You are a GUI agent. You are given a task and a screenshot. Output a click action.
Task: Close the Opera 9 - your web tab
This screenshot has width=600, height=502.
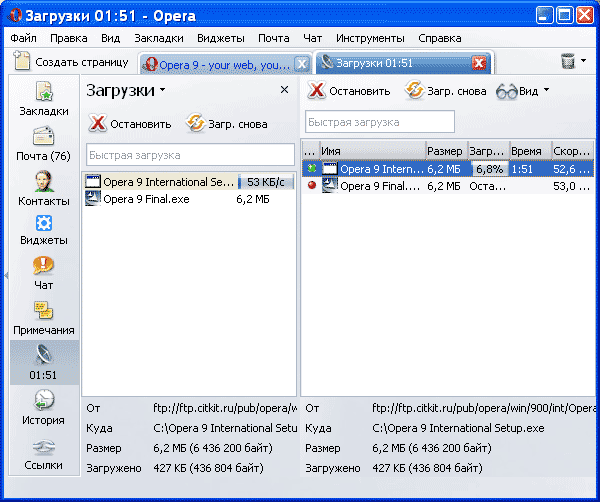(x=302, y=64)
